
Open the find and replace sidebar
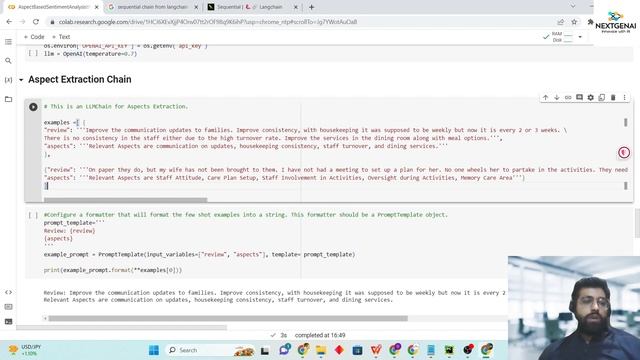click(x=8, y=61)
